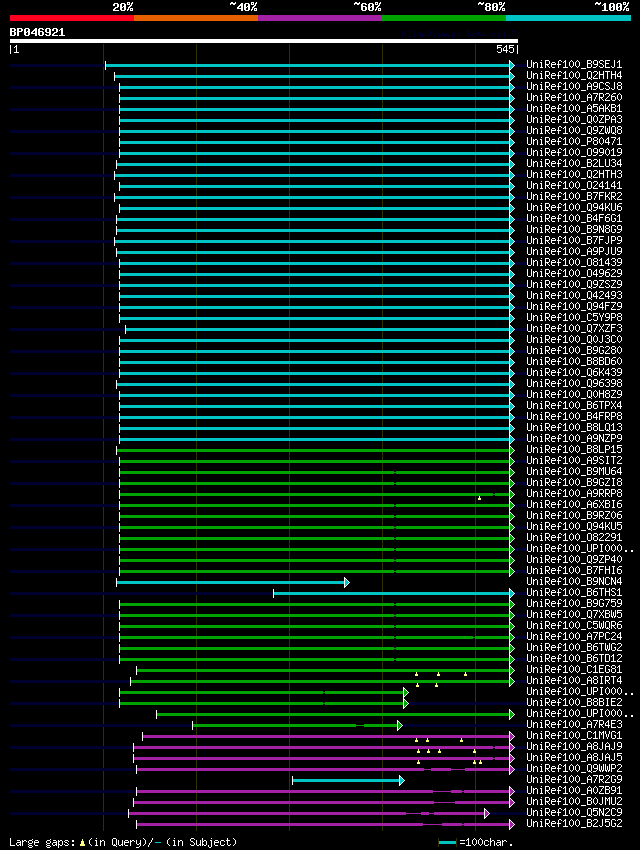This screenshot has width=640, height=850.
Task: Select the UniRef100_O49629 label
Action: point(574,273)
